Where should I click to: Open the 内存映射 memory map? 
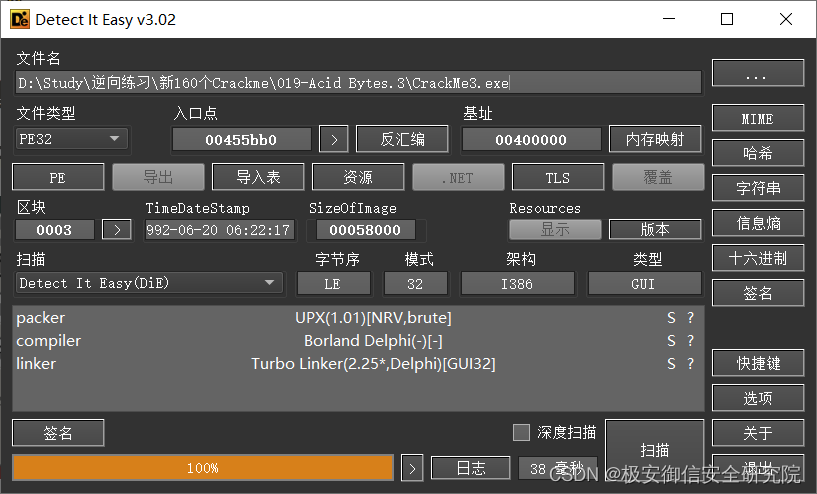coord(655,139)
